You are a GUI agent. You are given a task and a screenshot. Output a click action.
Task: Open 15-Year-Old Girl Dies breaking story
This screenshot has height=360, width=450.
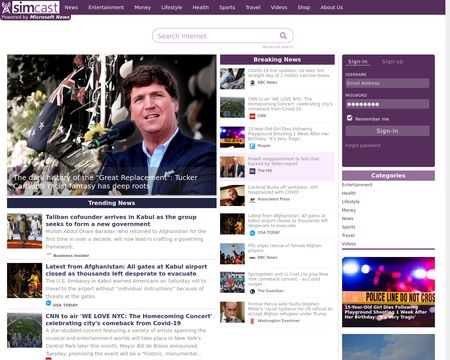pyautogui.click(x=288, y=134)
